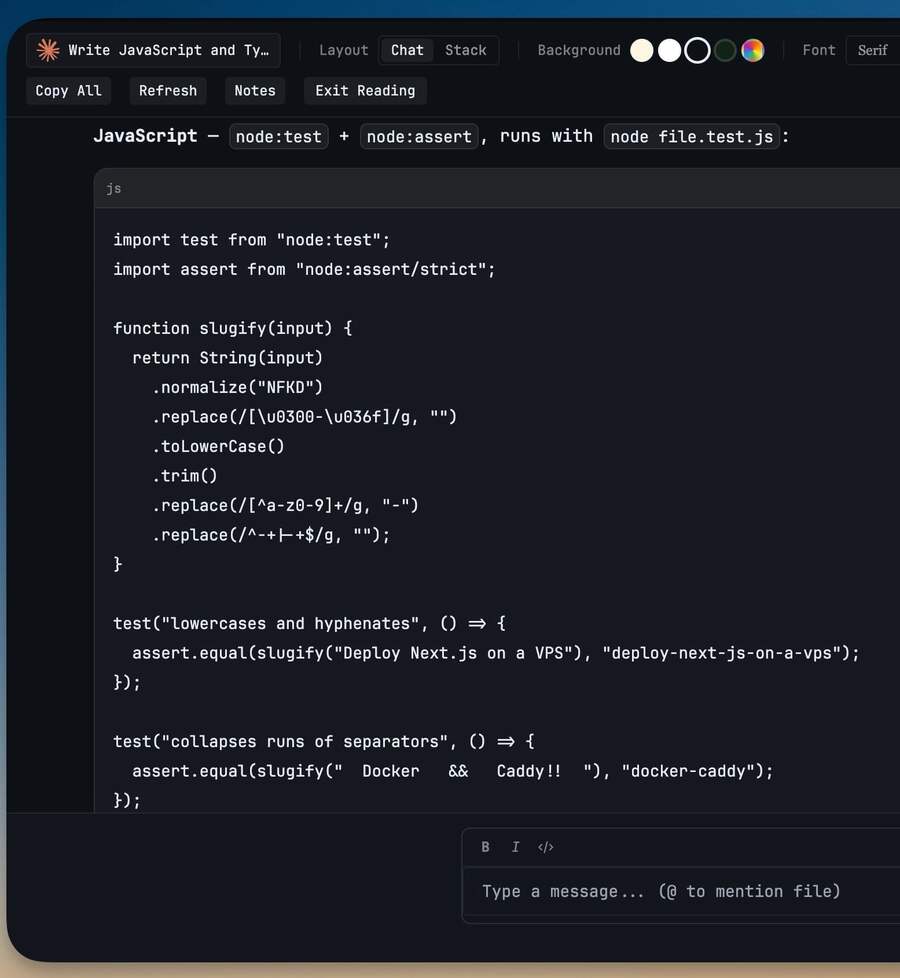Switch layout to Chat
Image resolution: width=900 pixels, height=978 pixels.
407,50
